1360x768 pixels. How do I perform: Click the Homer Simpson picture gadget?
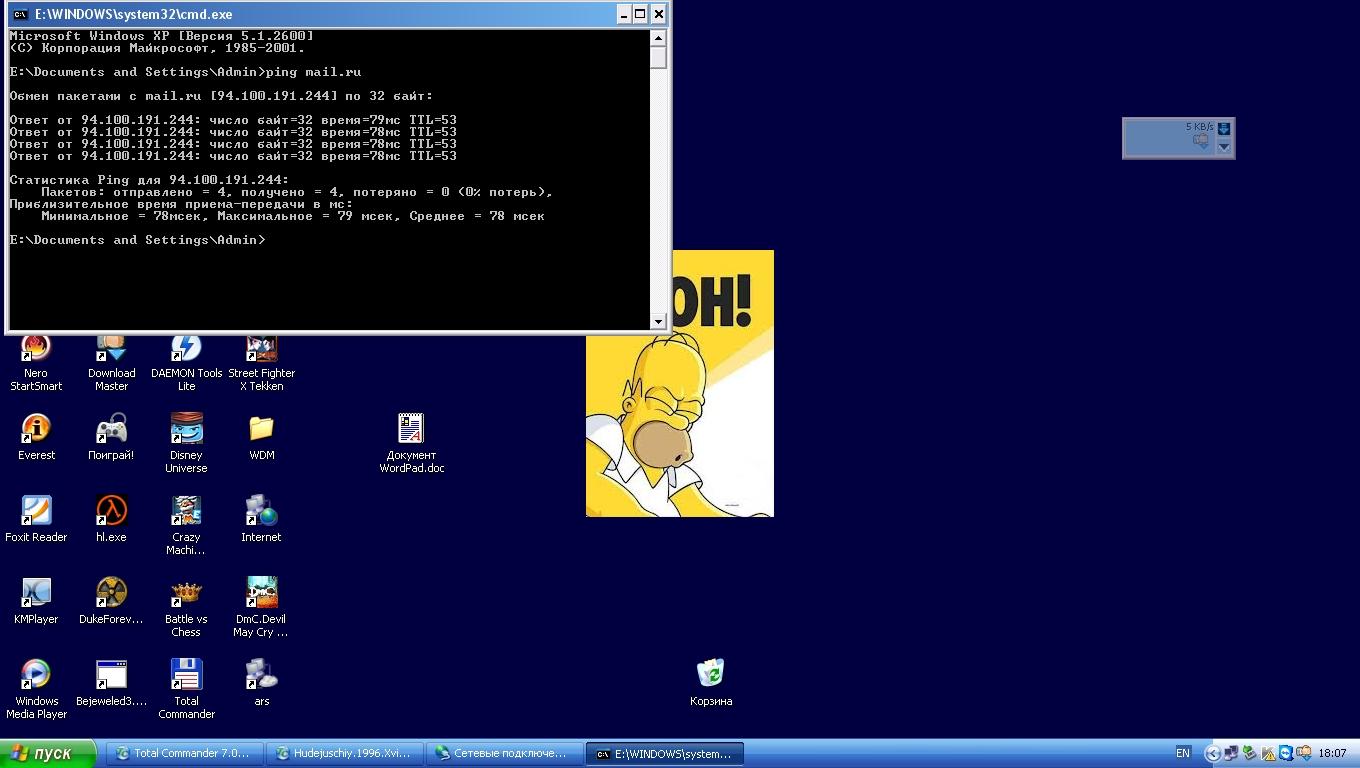coord(680,383)
